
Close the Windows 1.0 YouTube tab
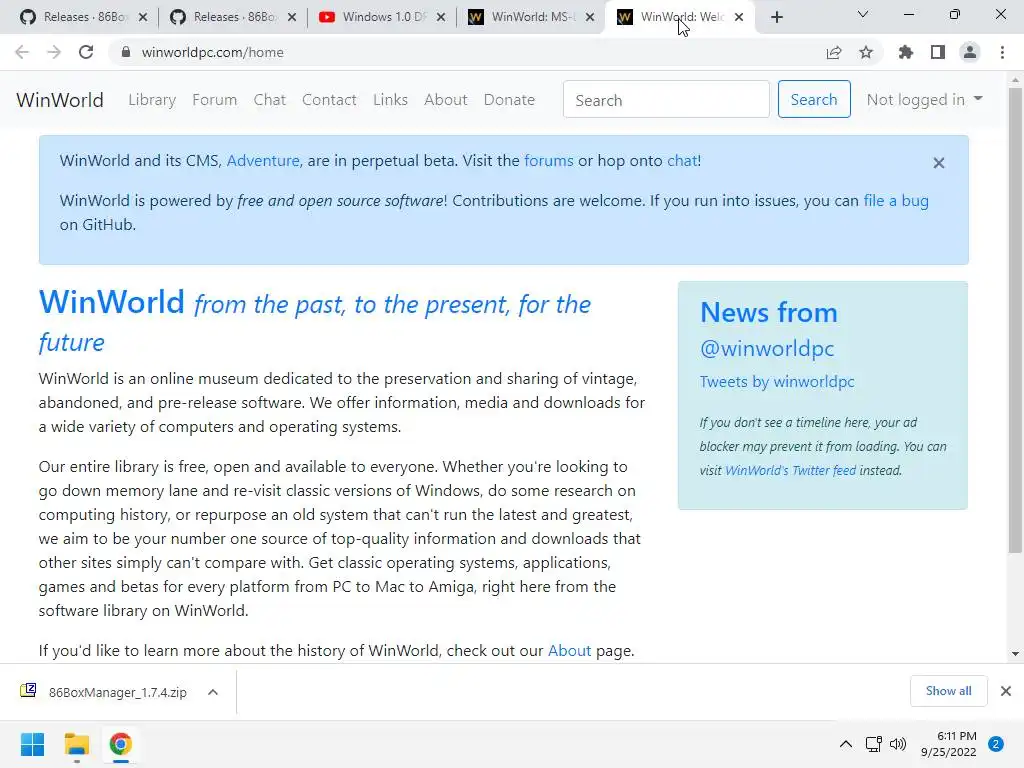441,17
